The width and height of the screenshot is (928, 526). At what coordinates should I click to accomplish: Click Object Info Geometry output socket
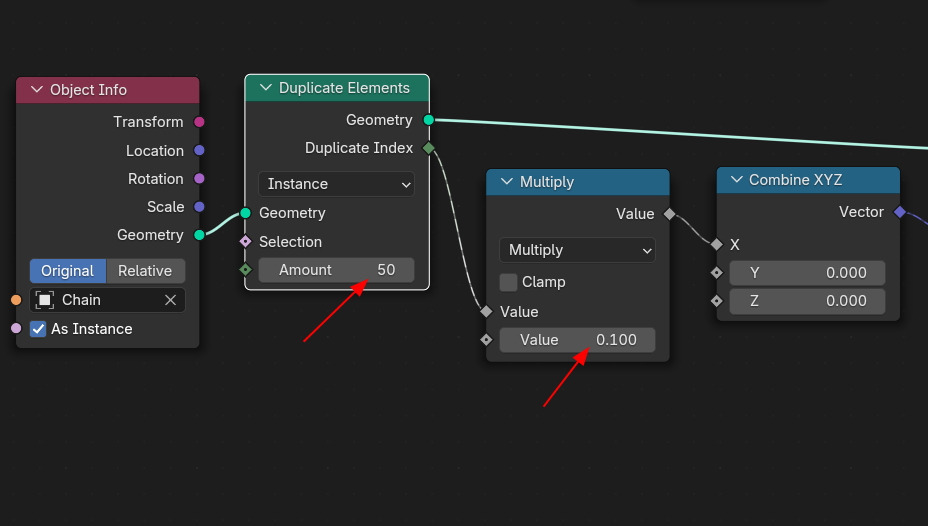point(199,235)
